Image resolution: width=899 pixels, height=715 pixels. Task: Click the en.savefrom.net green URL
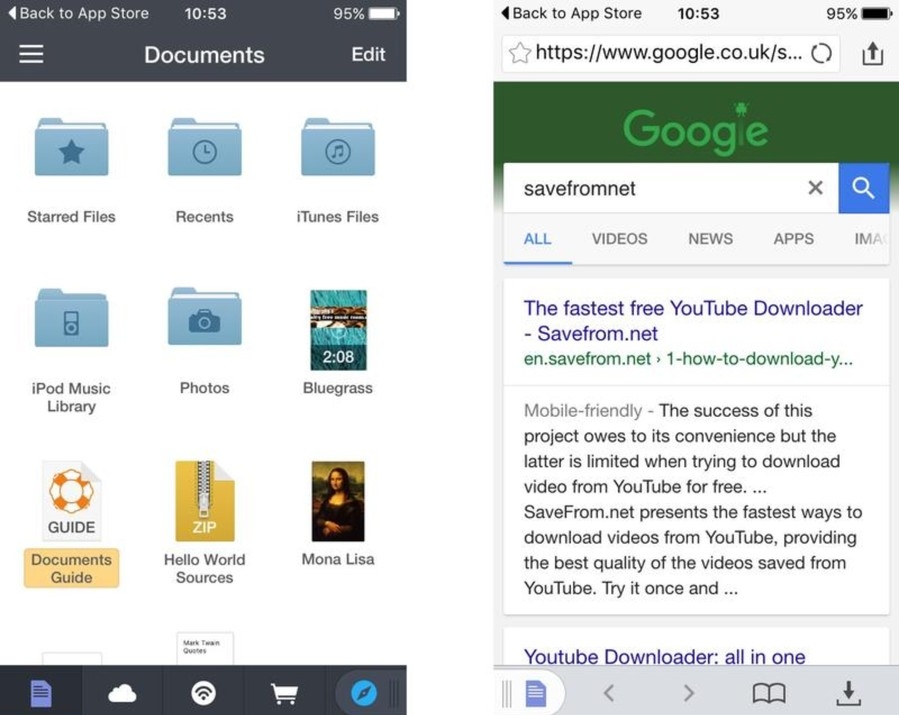[x=688, y=359]
